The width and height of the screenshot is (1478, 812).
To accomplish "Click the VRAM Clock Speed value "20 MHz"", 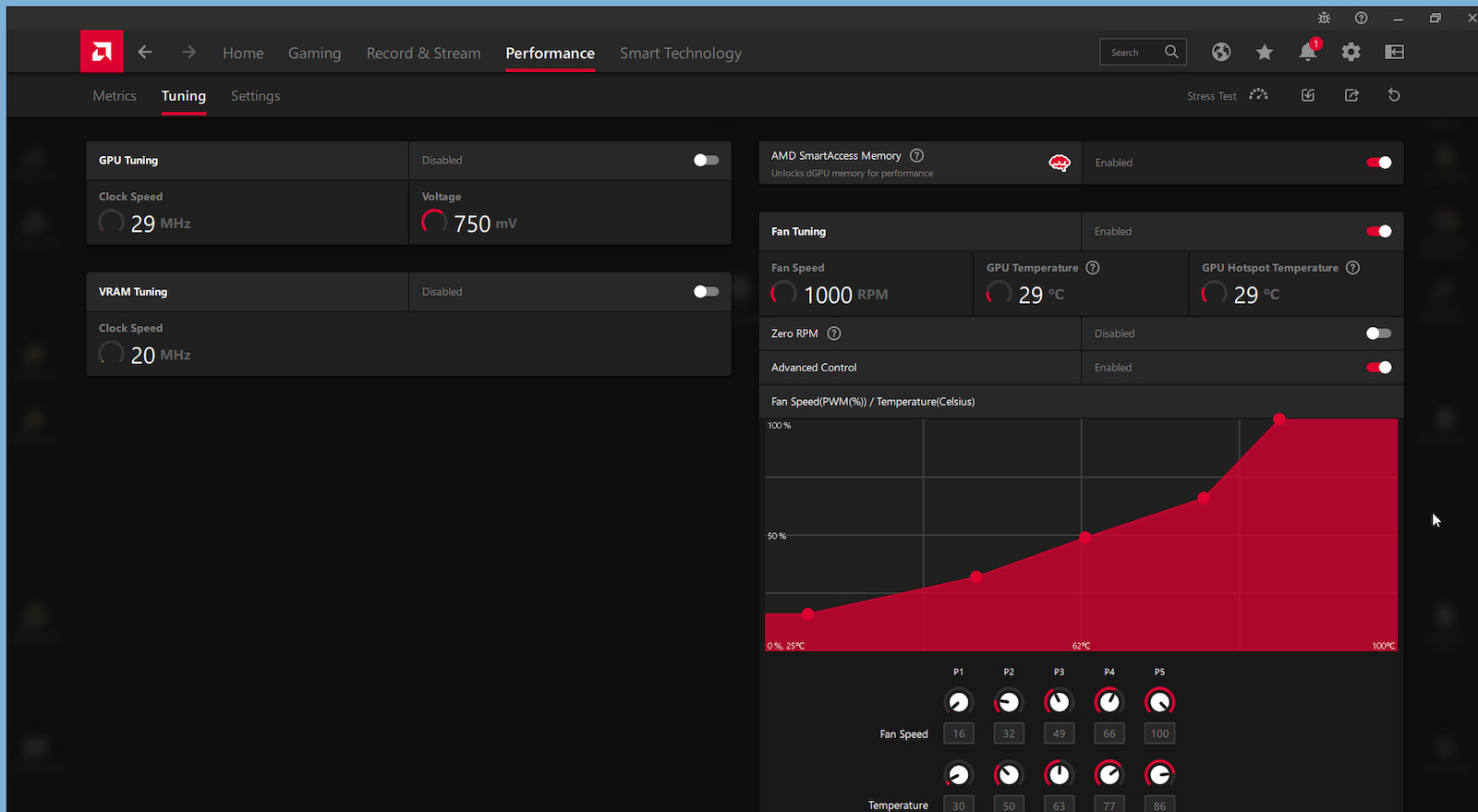I will click(161, 355).
